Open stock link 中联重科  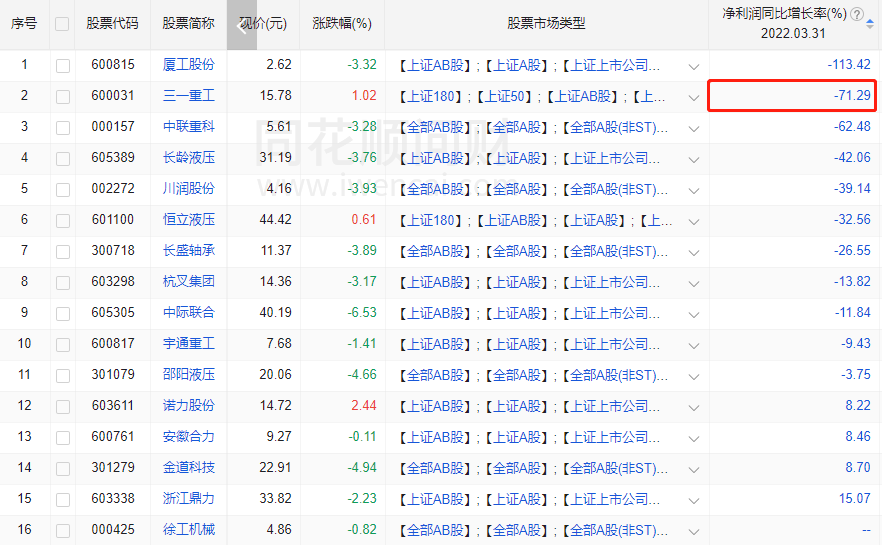pyautogui.click(x=188, y=127)
